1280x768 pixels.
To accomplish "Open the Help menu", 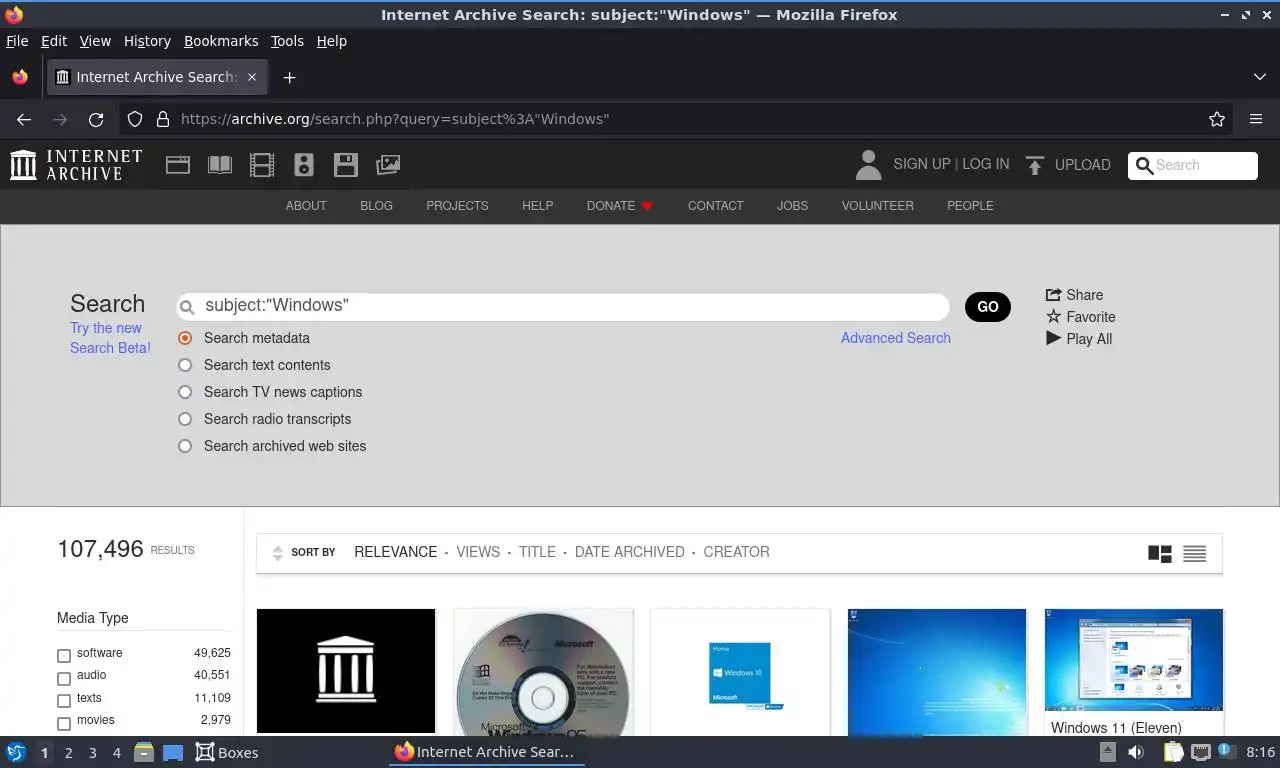I will click(332, 41).
